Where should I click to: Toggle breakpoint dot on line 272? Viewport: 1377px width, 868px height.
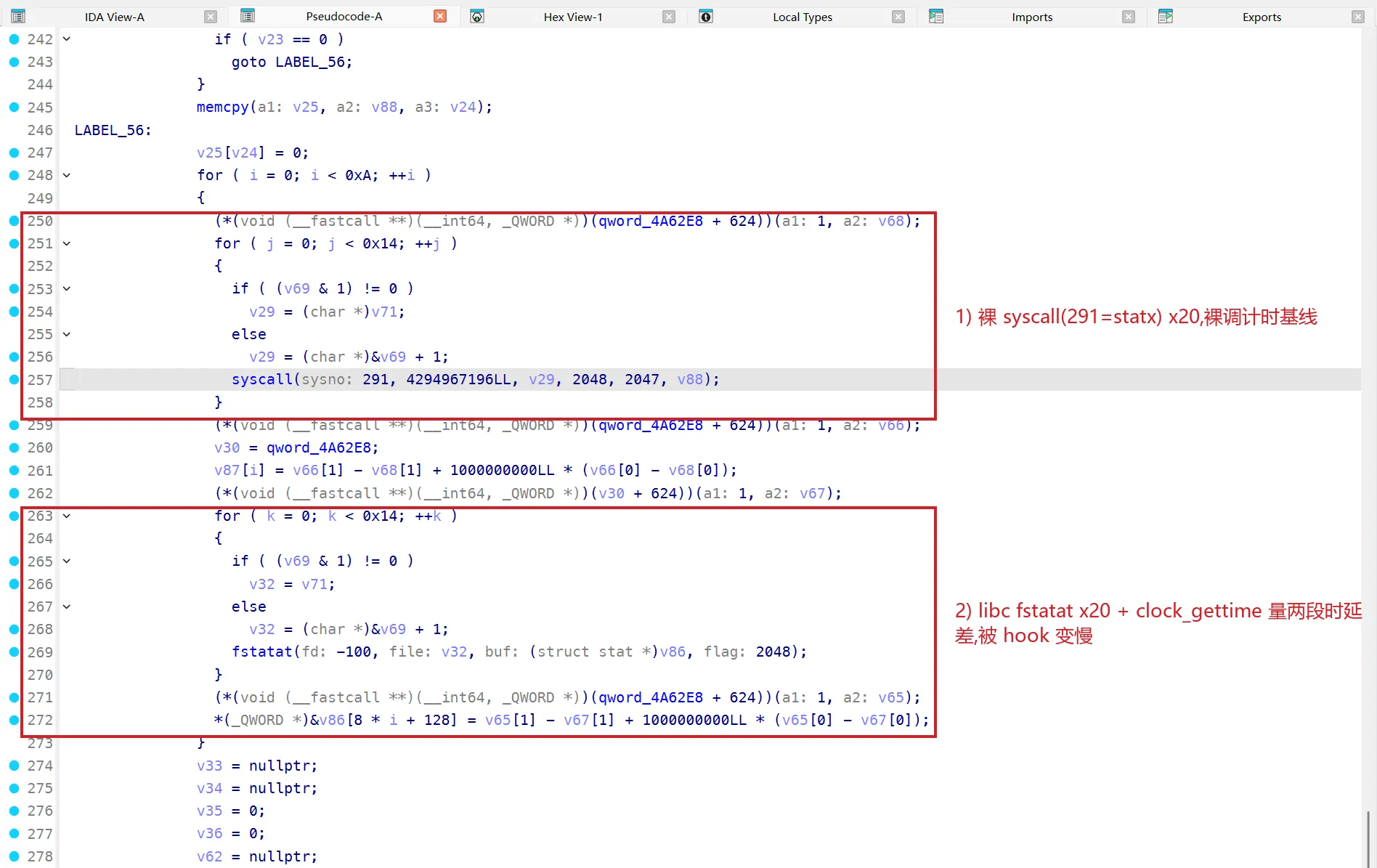(14, 720)
